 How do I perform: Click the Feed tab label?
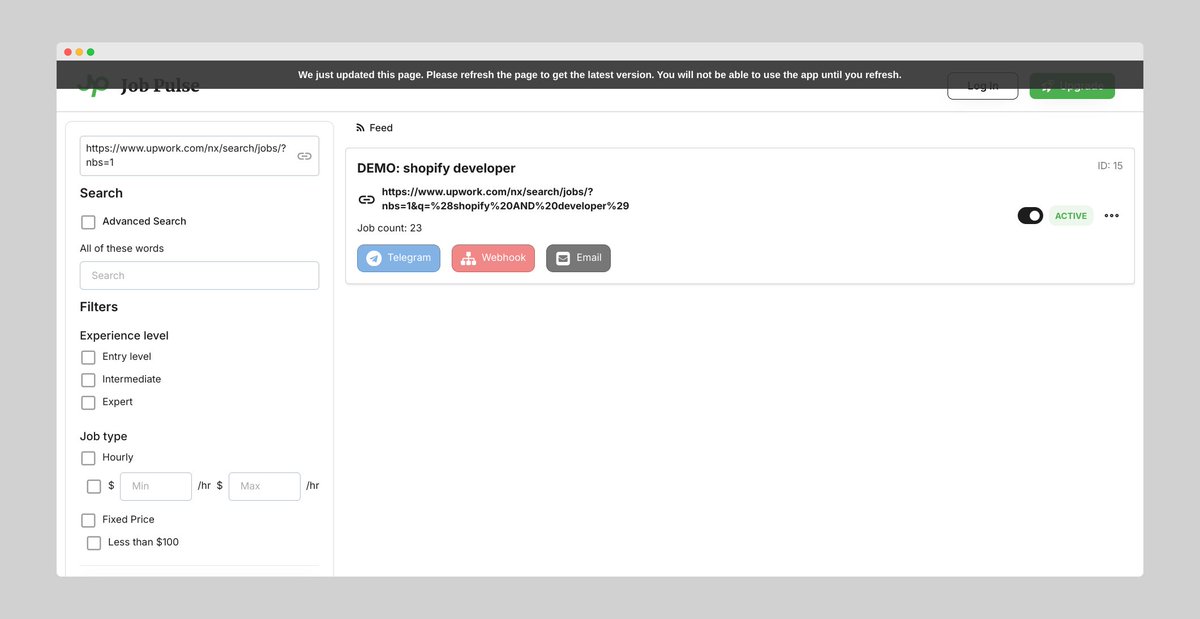[381, 128]
